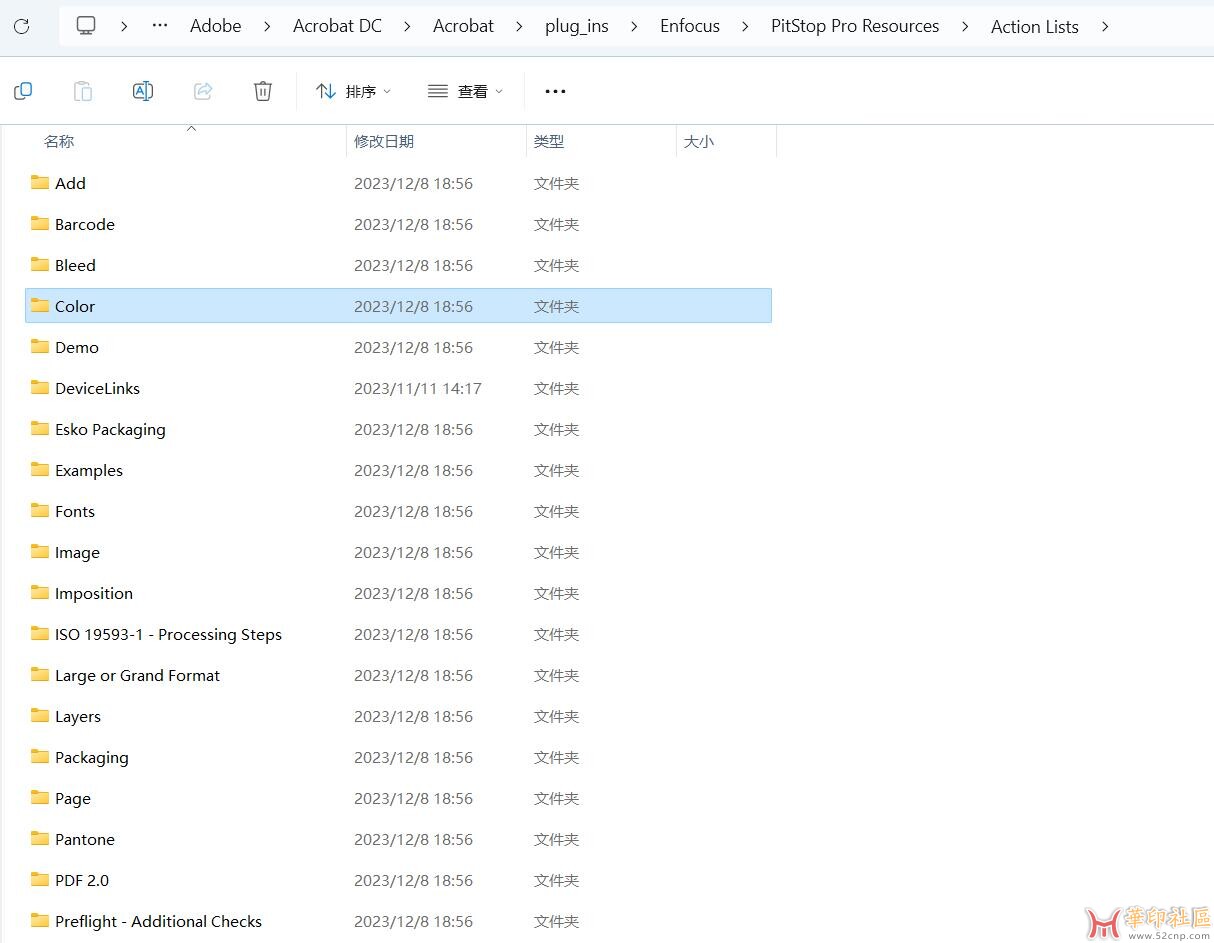Click 文件夹 type cell in Pantone row
Screen dimensions: 1214x943
coord(557,839)
